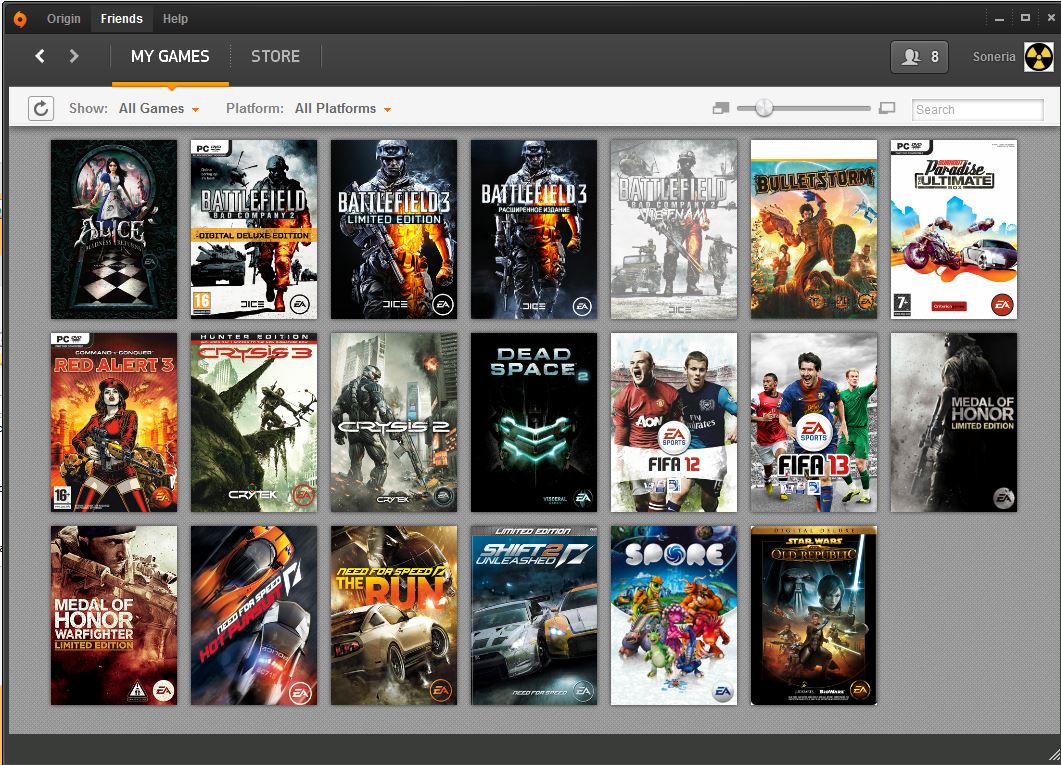Select FIFA 12 game tile

coord(674,423)
